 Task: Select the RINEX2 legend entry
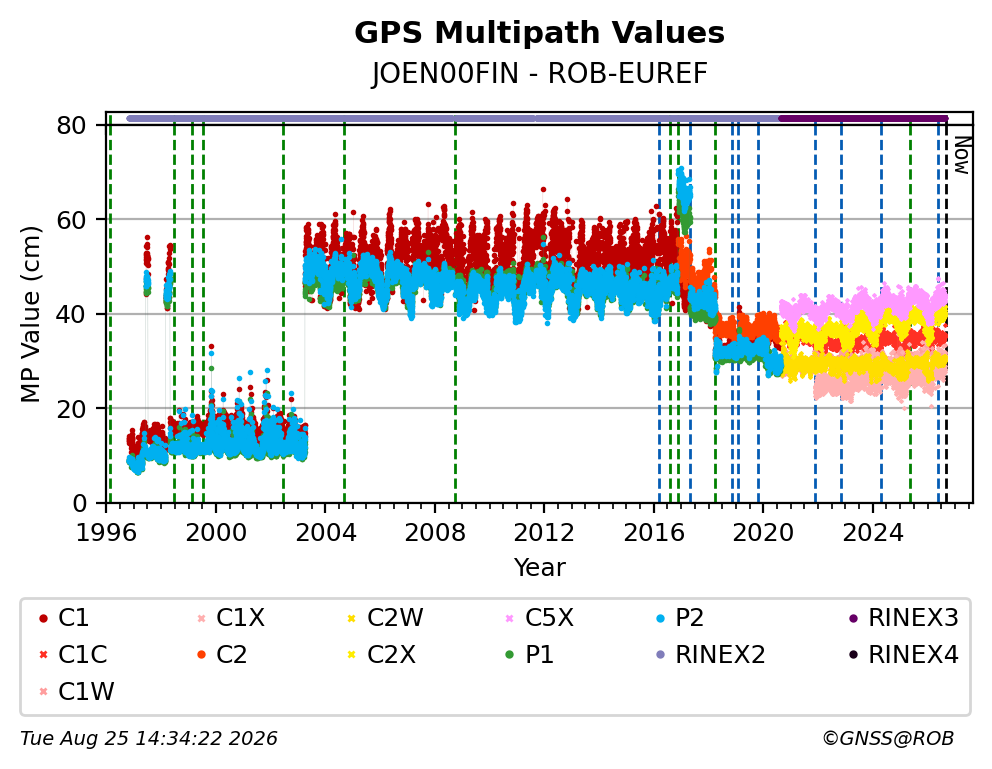[711, 655]
